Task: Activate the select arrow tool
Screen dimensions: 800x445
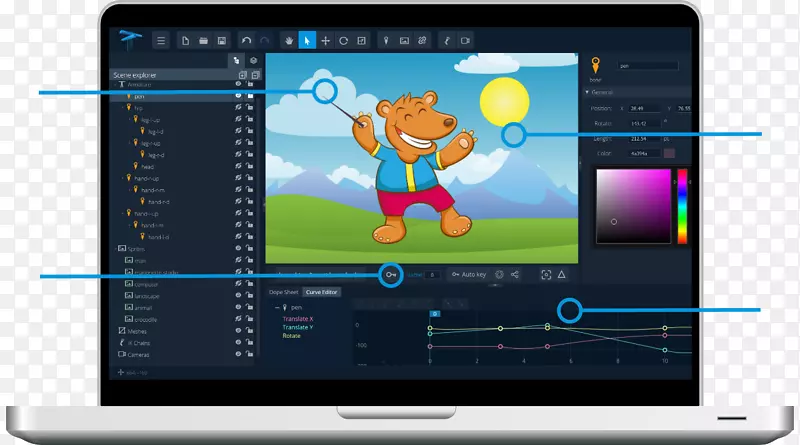Action: [x=307, y=41]
